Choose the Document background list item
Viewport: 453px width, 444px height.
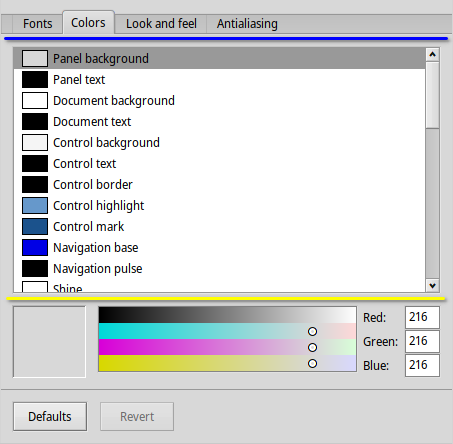(219, 101)
